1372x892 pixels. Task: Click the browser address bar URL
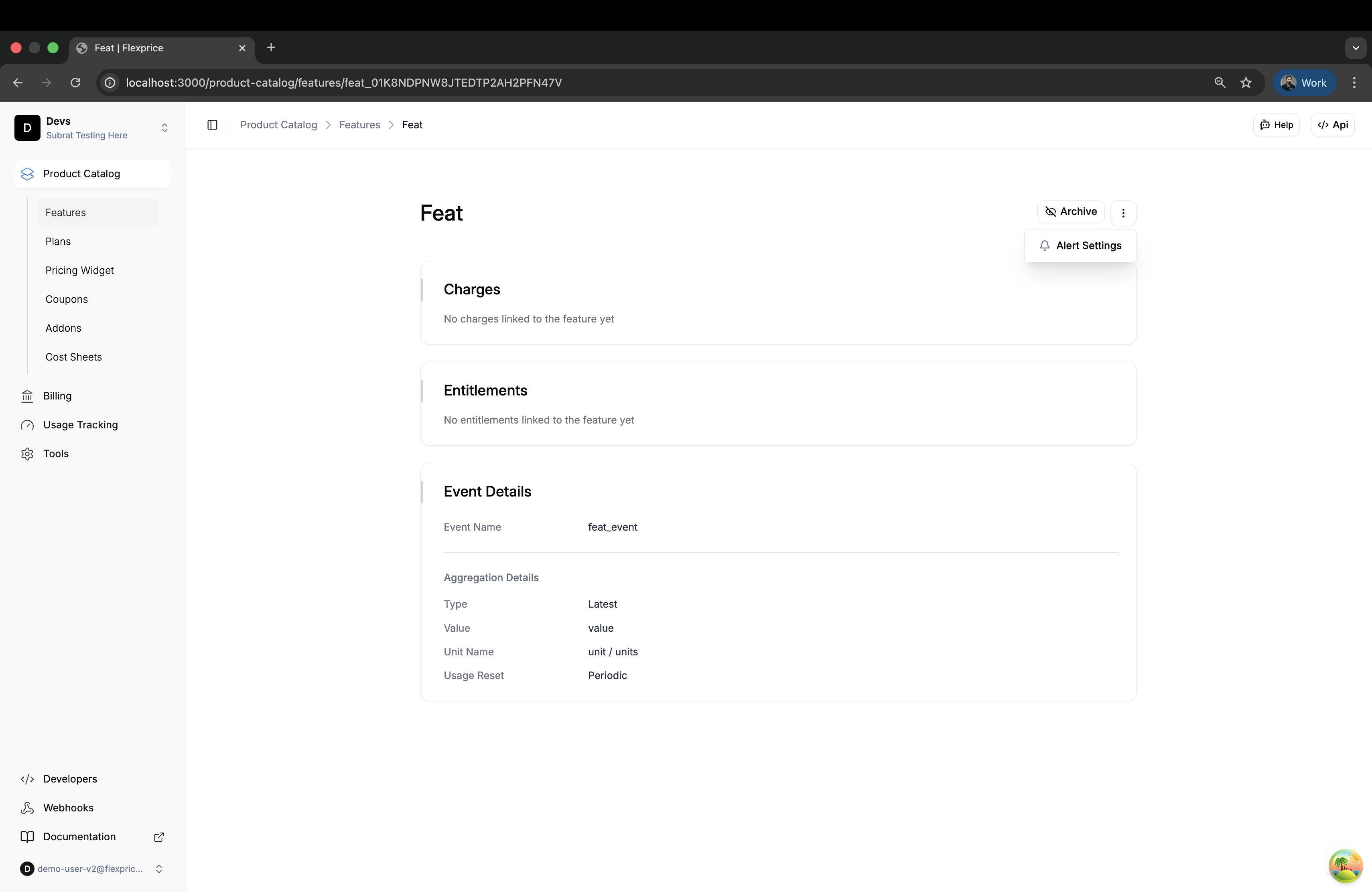coord(343,82)
